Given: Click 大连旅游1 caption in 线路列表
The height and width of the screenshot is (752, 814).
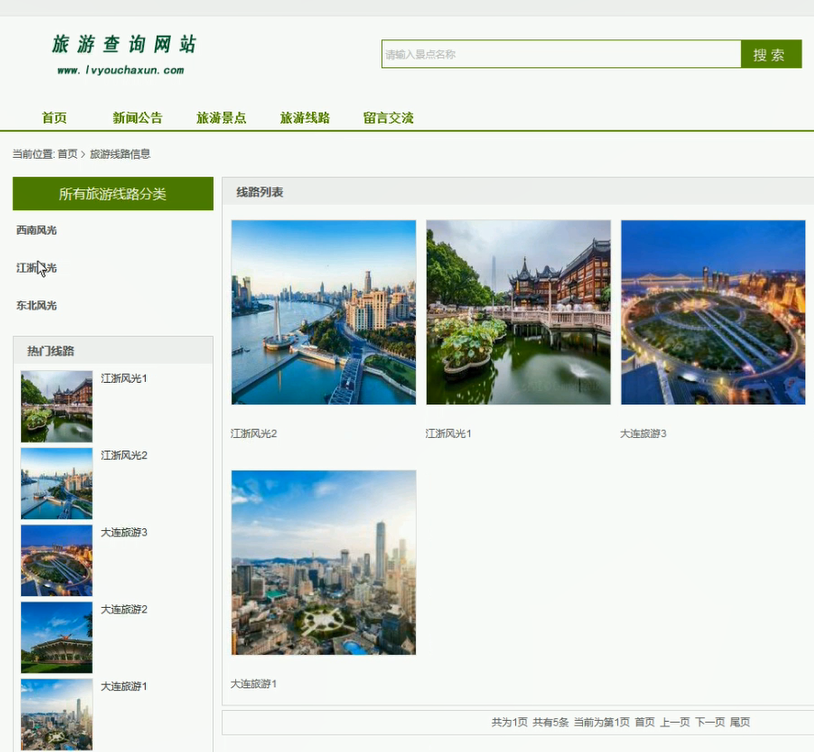Looking at the screenshot, I should (254, 683).
